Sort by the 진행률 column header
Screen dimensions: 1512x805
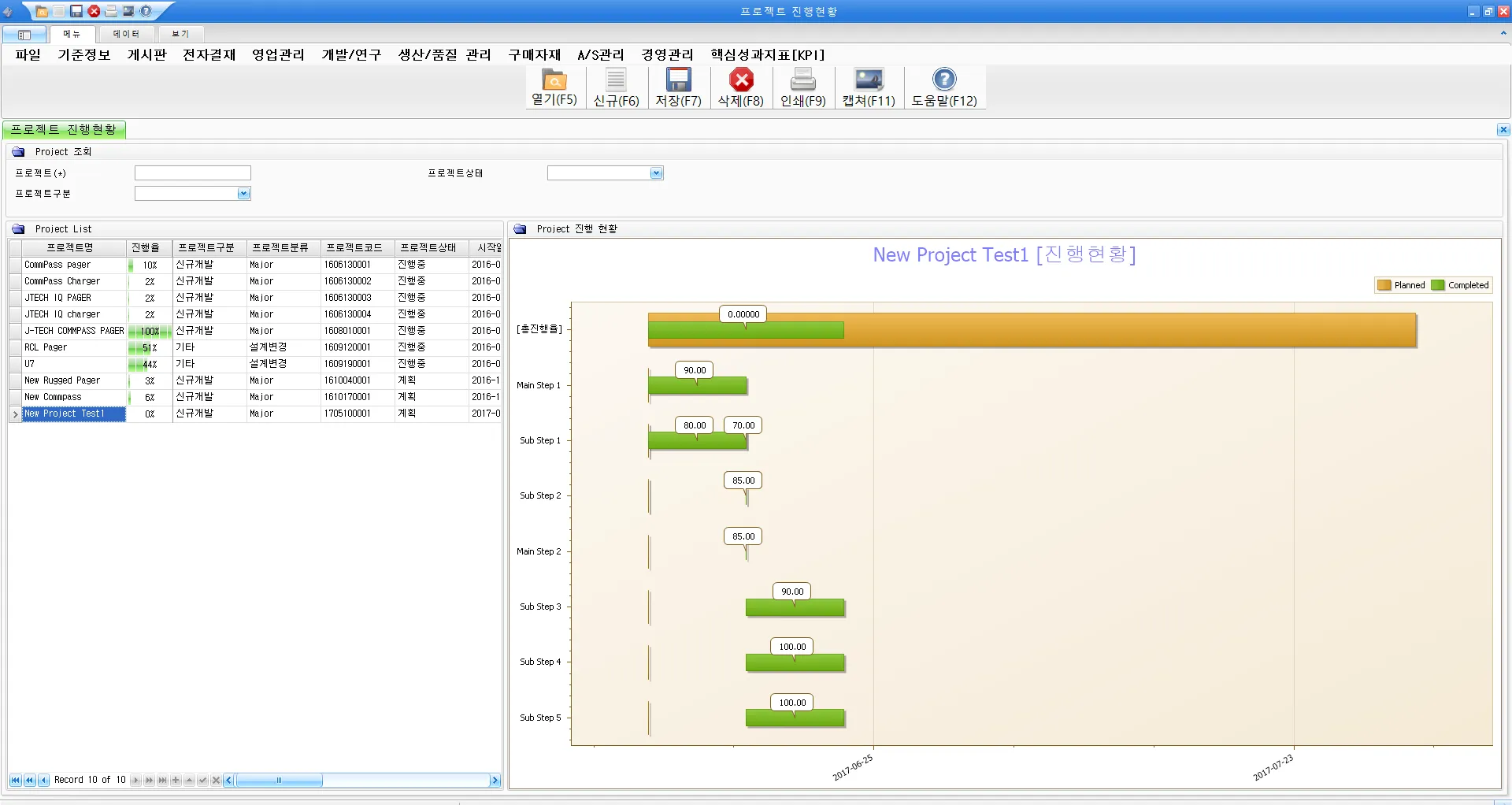pyautogui.click(x=146, y=247)
